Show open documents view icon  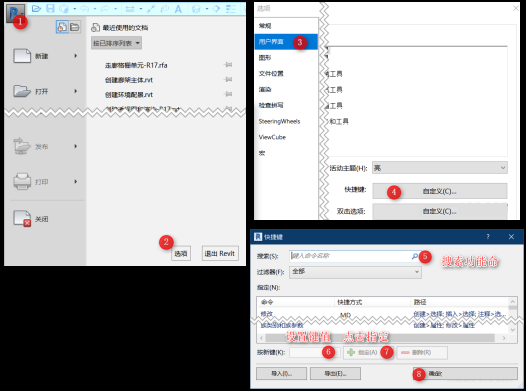click(74, 27)
